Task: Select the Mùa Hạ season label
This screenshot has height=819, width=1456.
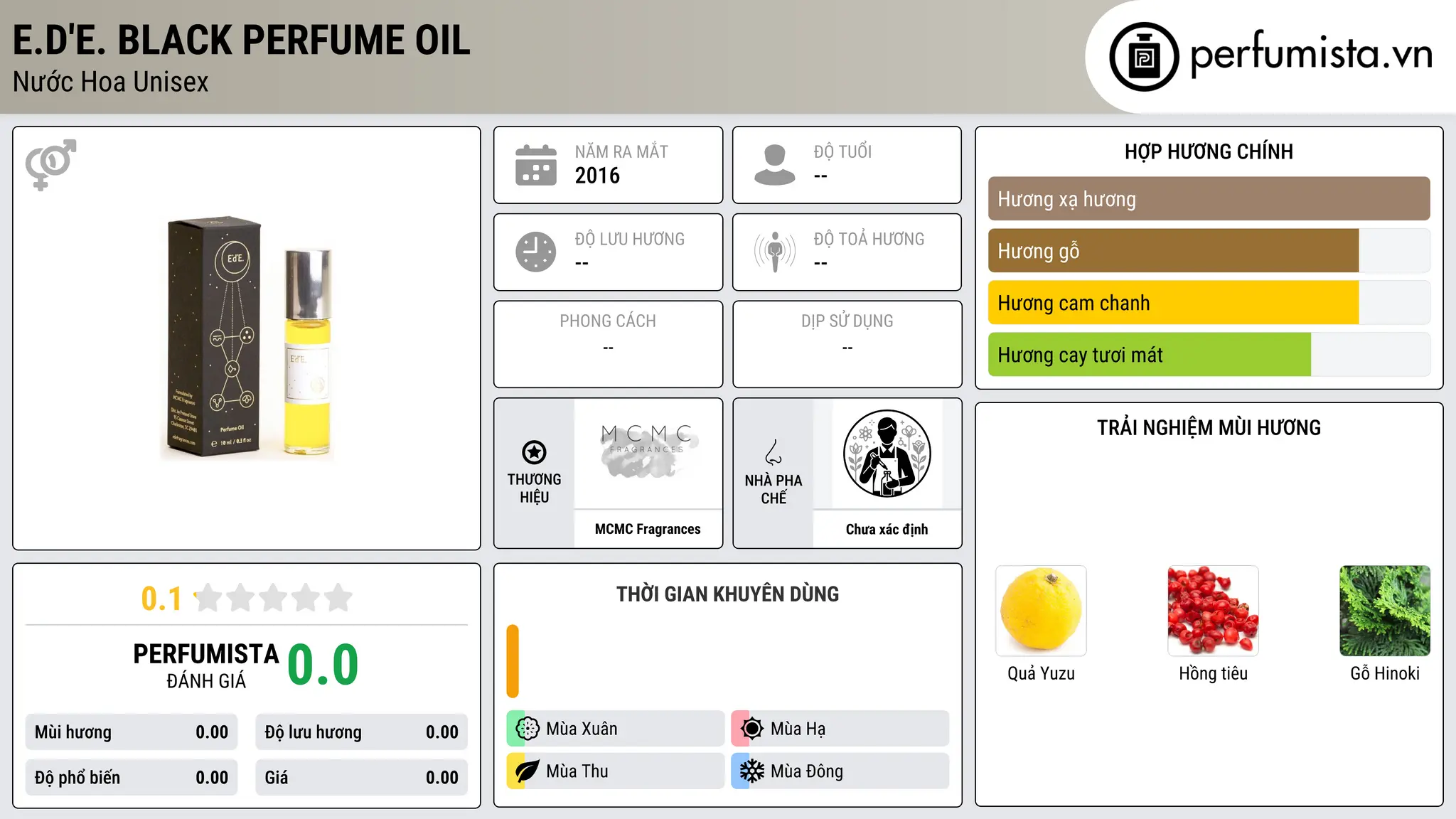Action: tap(798, 729)
